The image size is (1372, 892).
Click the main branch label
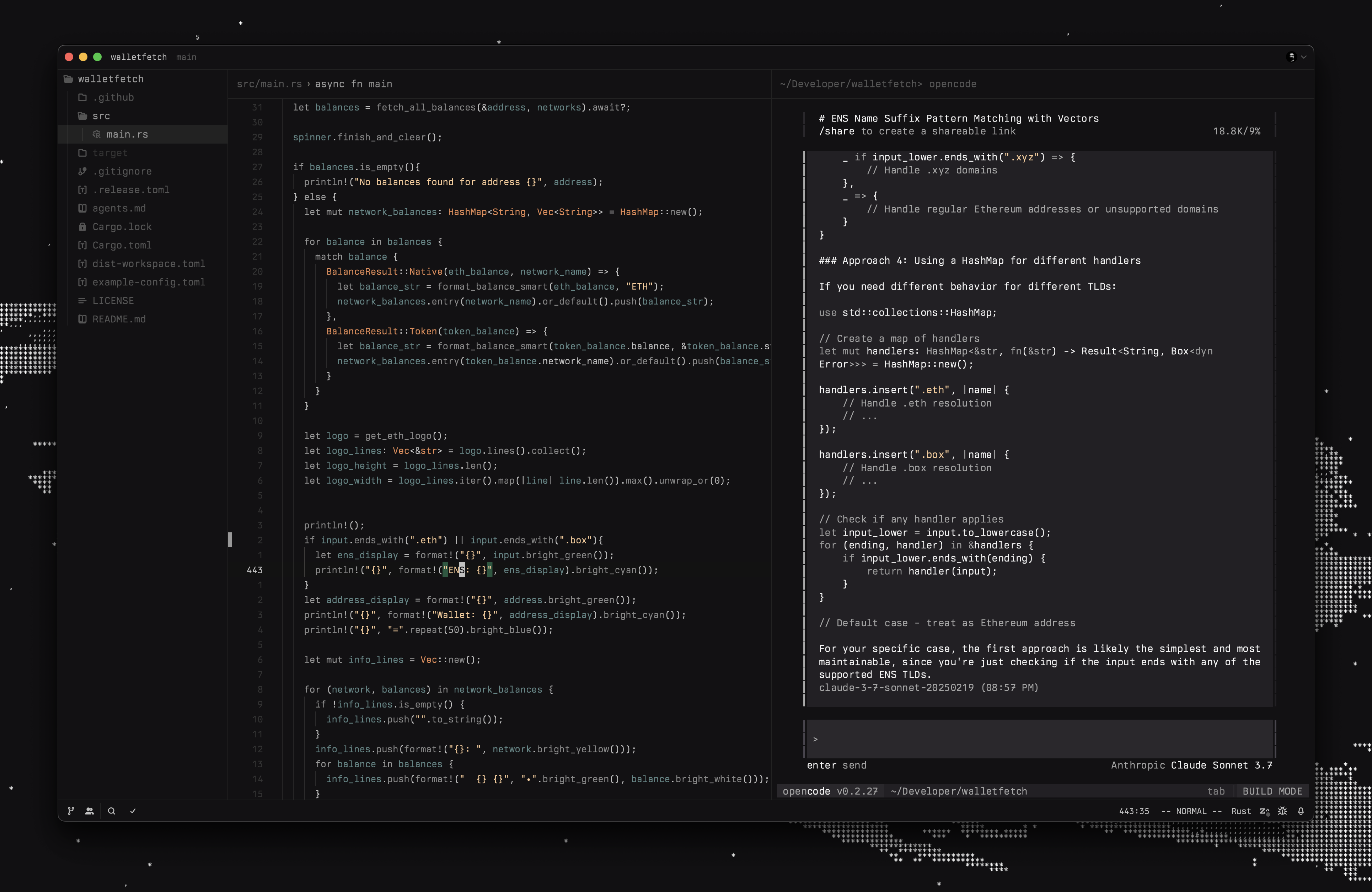186,57
